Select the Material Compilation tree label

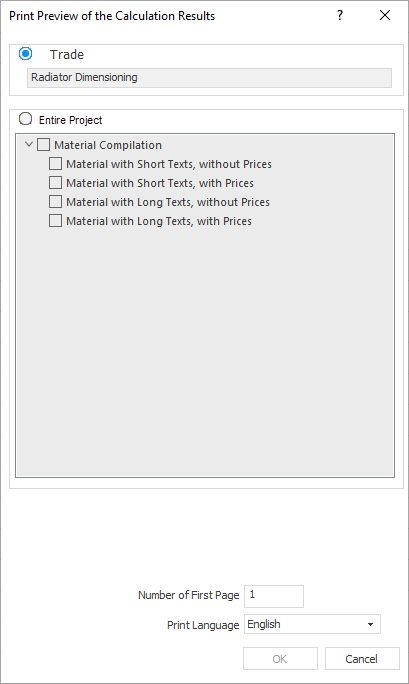coord(108,145)
